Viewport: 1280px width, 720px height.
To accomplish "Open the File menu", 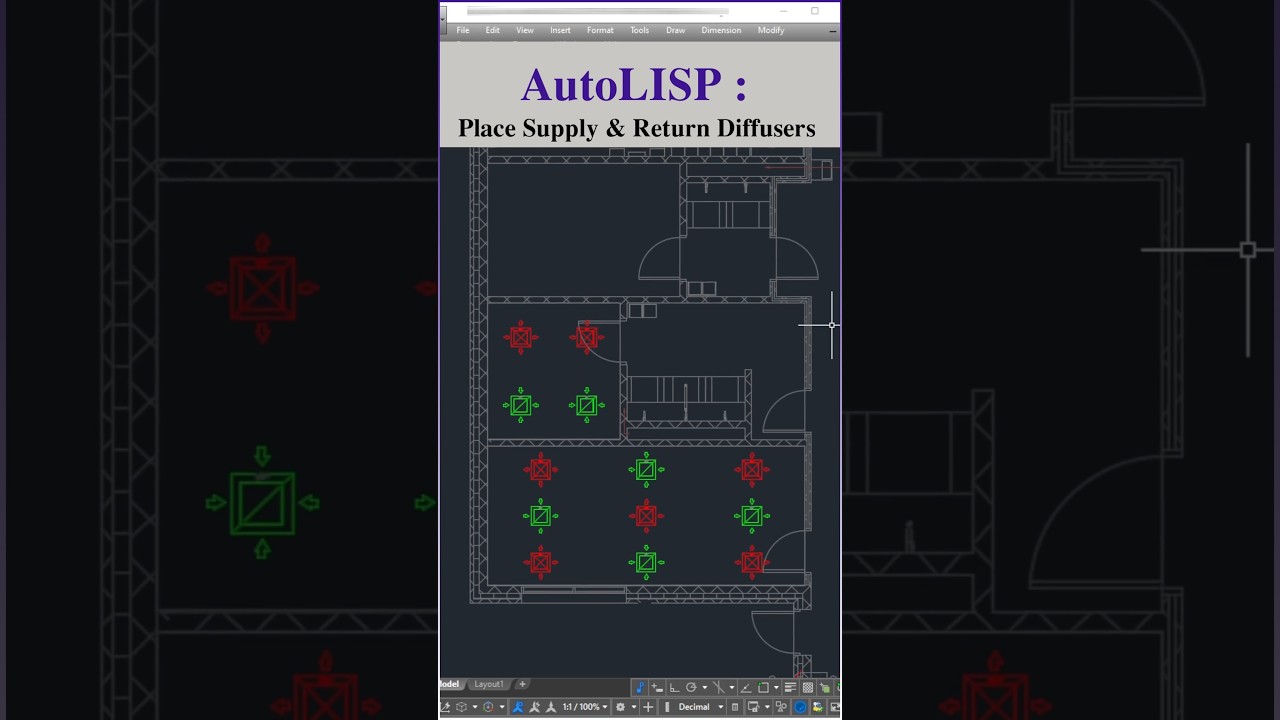I will click(x=463, y=30).
